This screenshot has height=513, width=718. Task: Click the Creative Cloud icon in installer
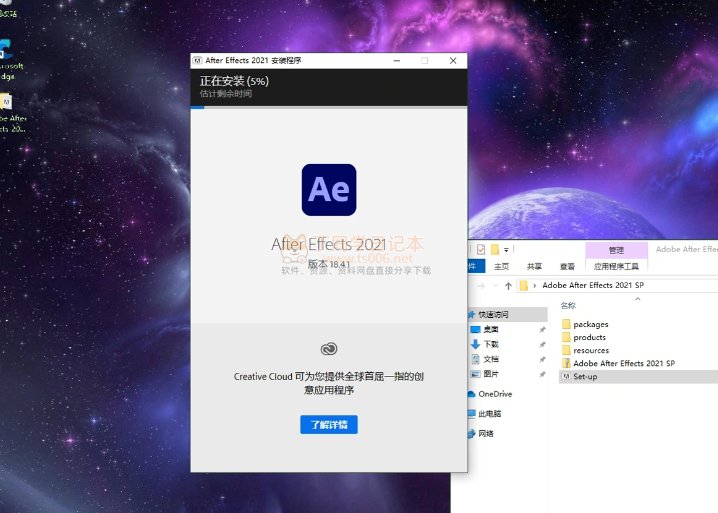pyautogui.click(x=329, y=348)
